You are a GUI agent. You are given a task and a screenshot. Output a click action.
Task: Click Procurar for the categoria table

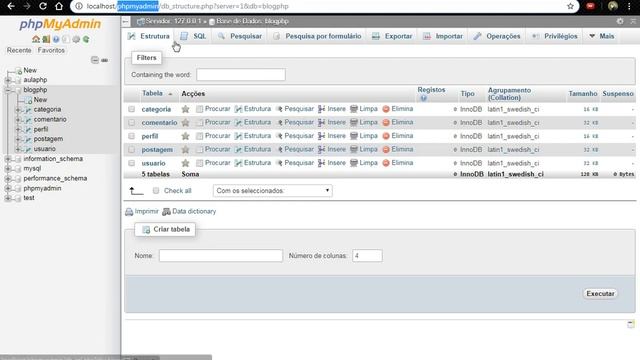[213, 109]
